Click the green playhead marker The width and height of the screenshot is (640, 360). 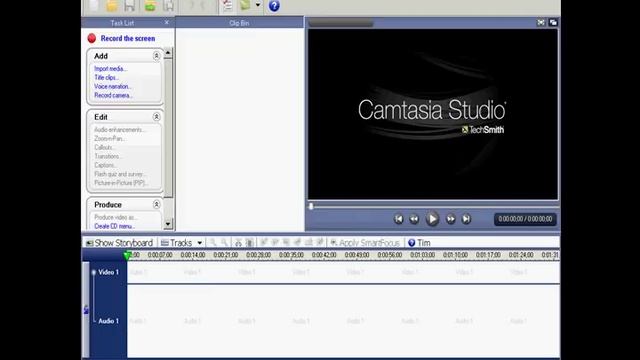[127, 256]
